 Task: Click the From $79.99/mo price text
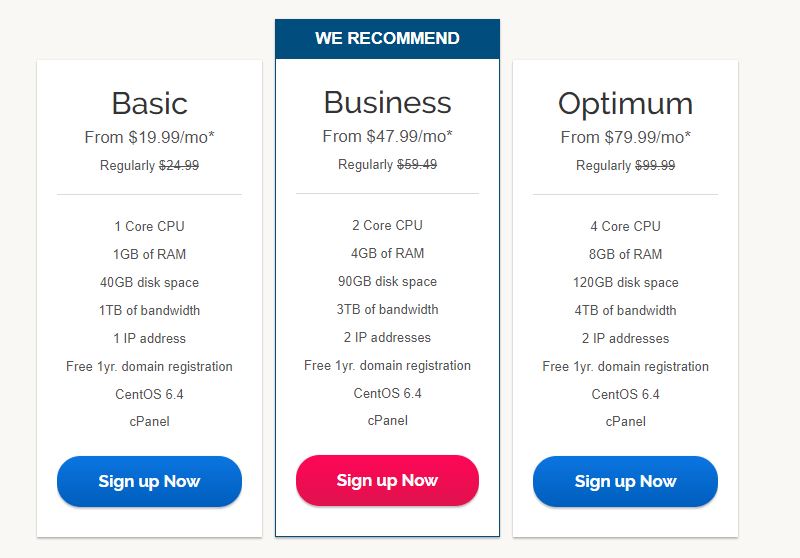pyautogui.click(x=625, y=137)
